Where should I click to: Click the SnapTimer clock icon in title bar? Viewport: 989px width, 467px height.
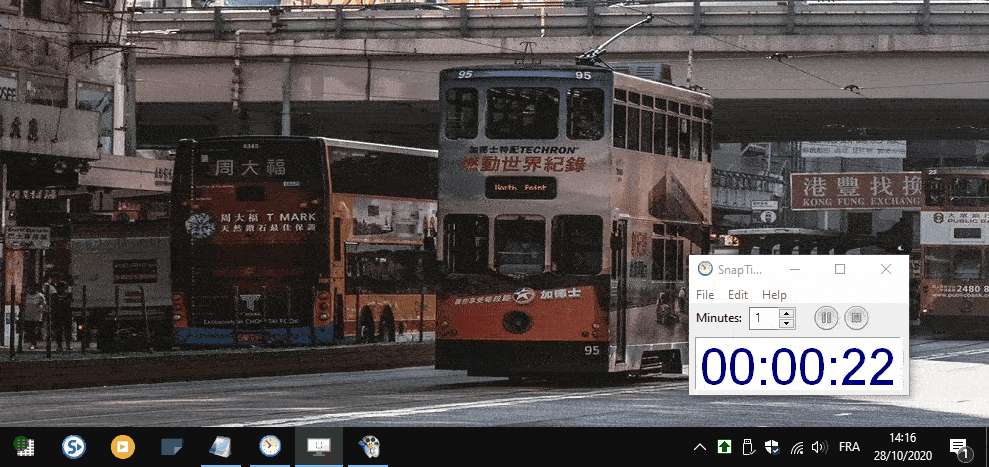(x=705, y=269)
